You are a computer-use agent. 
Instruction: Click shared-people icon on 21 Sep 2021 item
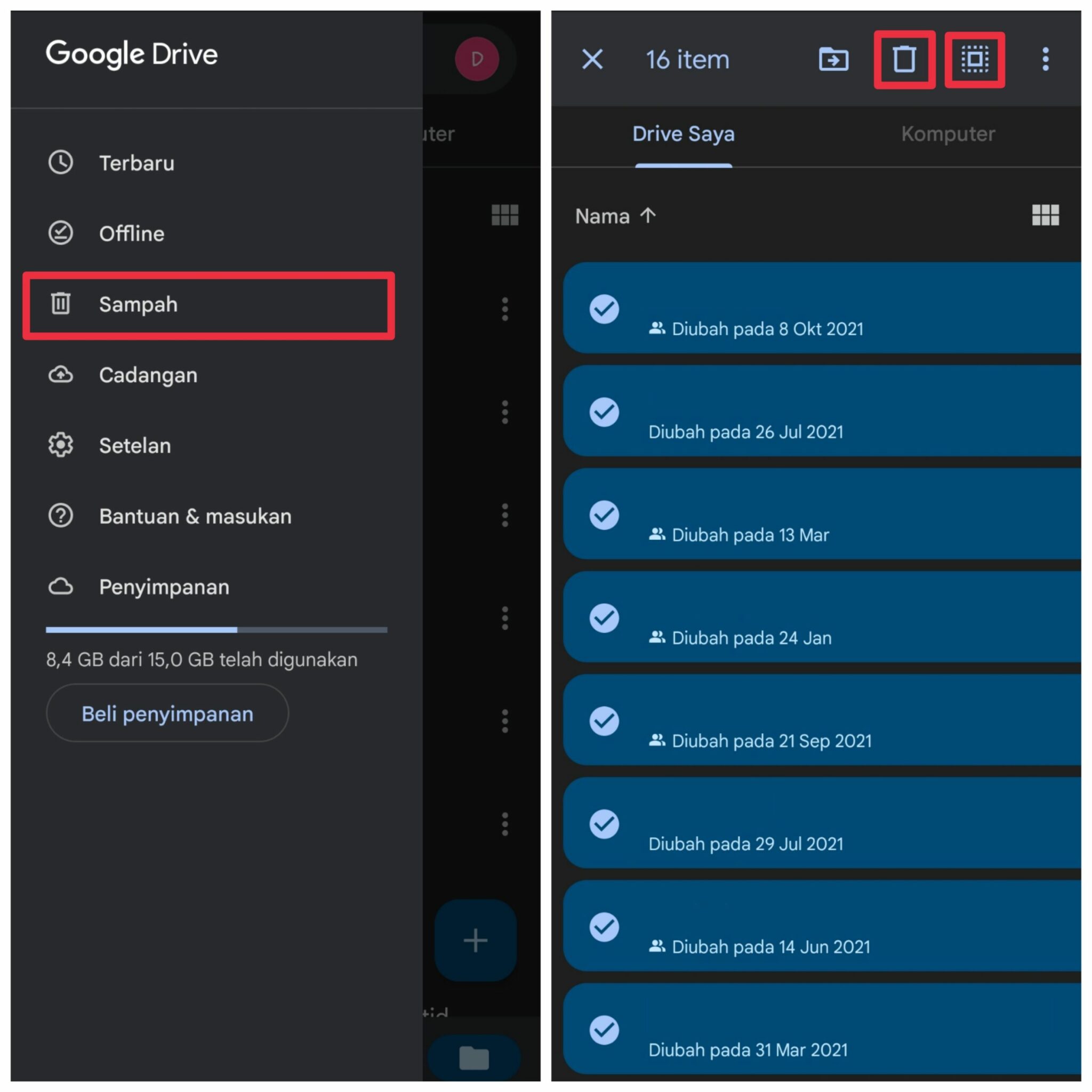click(x=657, y=740)
